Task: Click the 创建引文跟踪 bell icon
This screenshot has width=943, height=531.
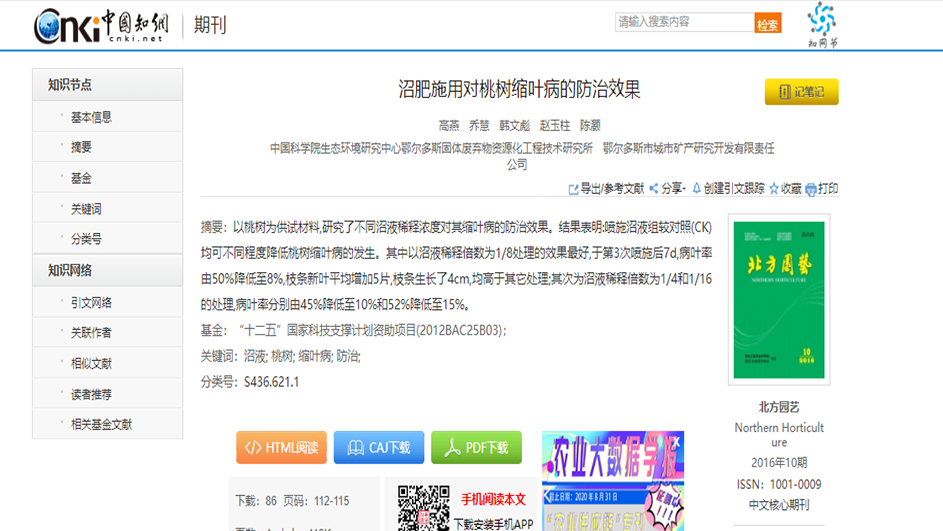Action: 696,188
